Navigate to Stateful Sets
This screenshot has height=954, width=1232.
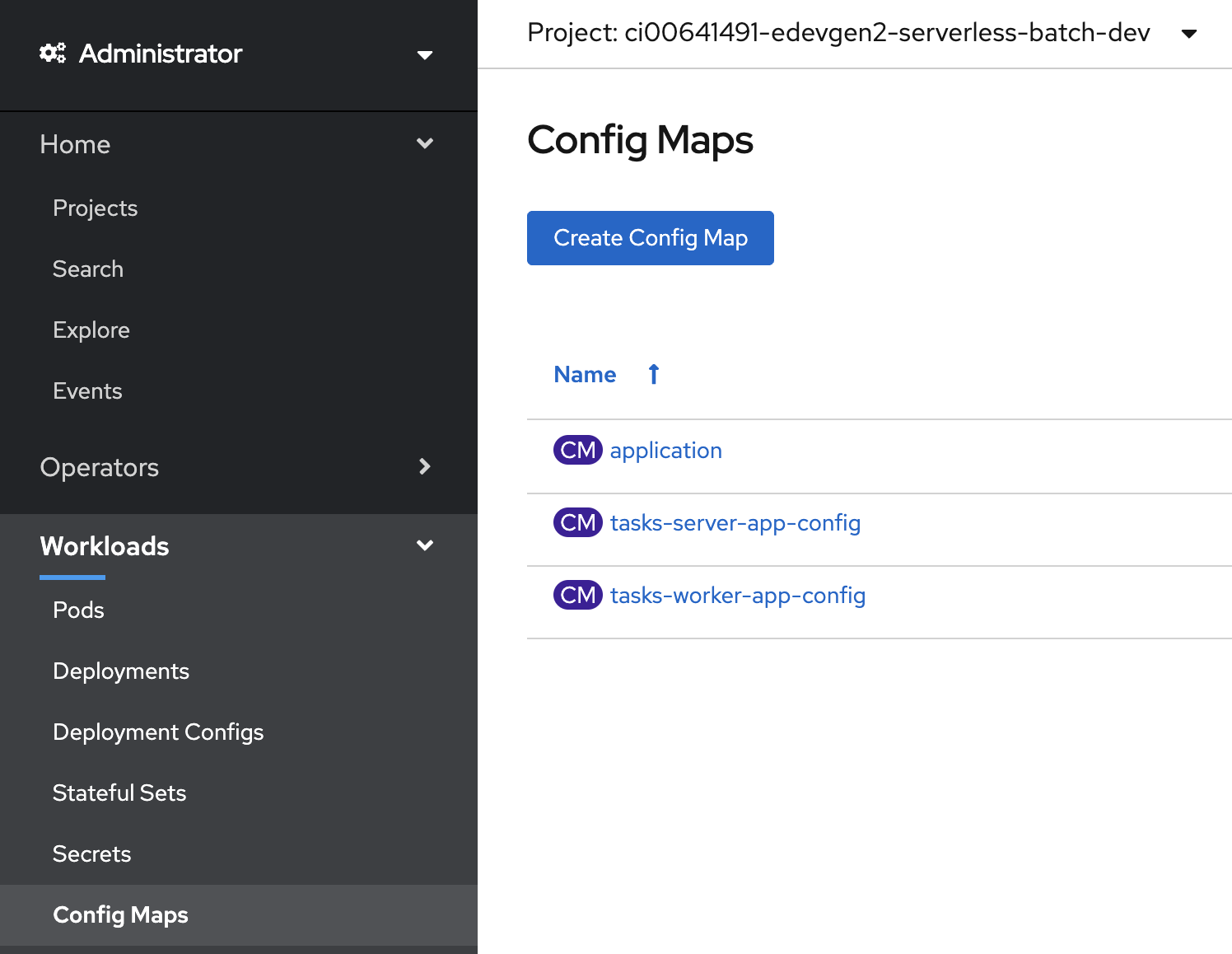click(119, 793)
